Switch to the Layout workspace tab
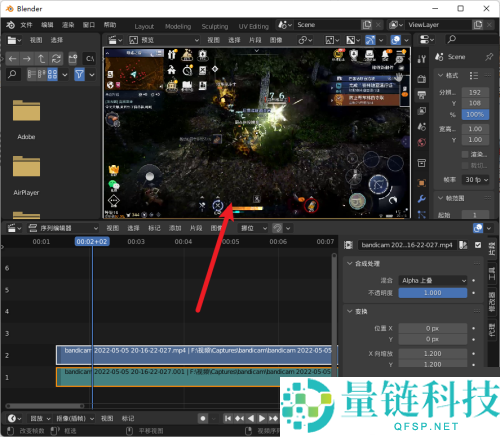 144,26
